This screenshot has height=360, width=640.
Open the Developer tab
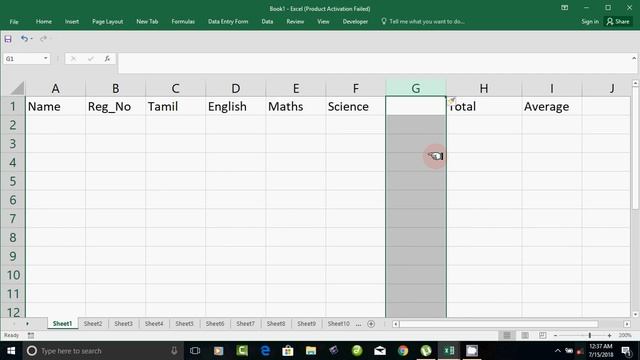[x=355, y=22]
